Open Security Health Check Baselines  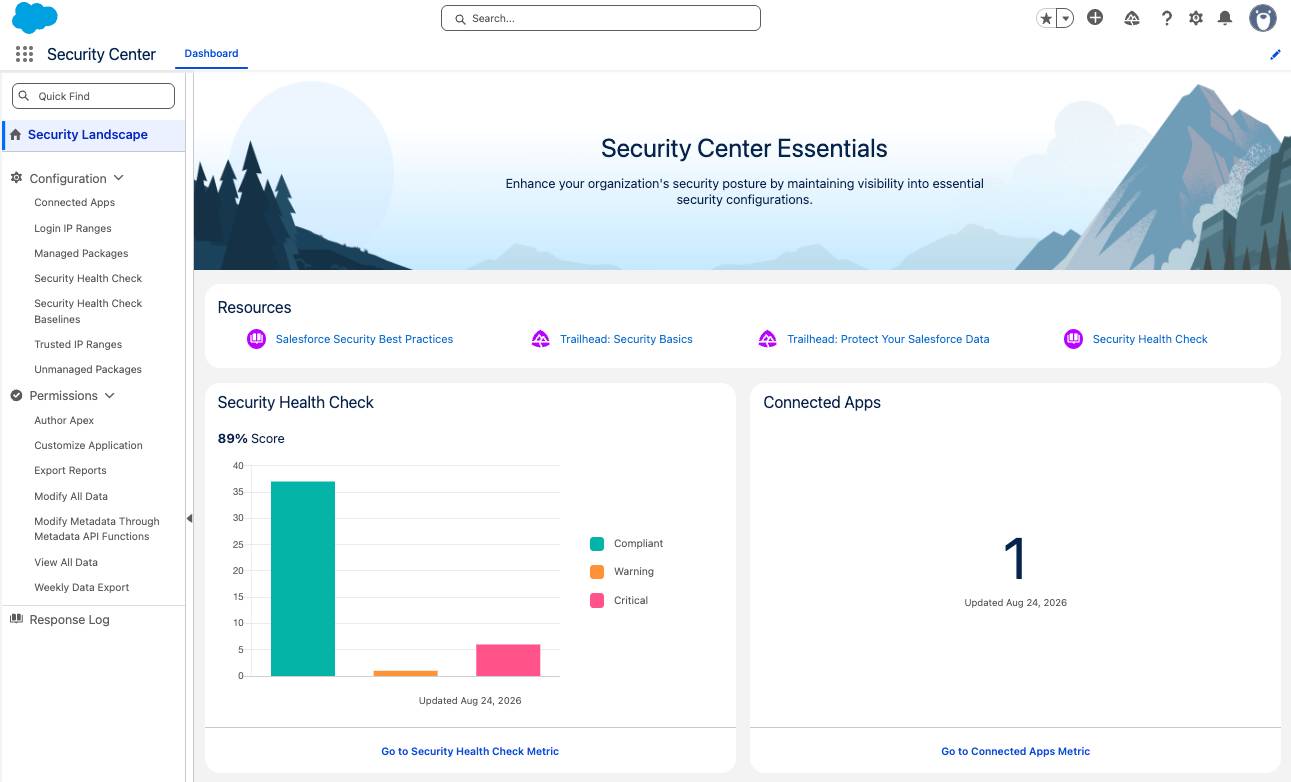[x=88, y=311]
